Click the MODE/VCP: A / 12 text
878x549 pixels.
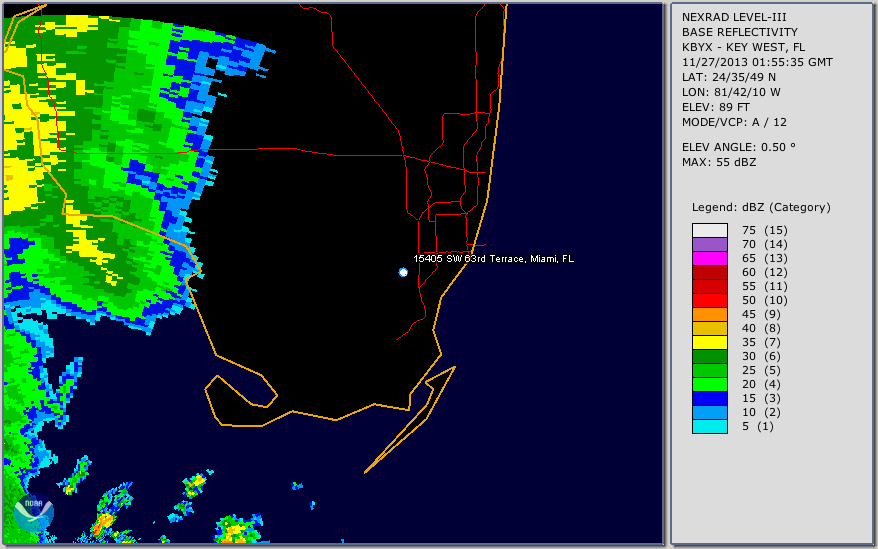pyautogui.click(x=734, y=122)
